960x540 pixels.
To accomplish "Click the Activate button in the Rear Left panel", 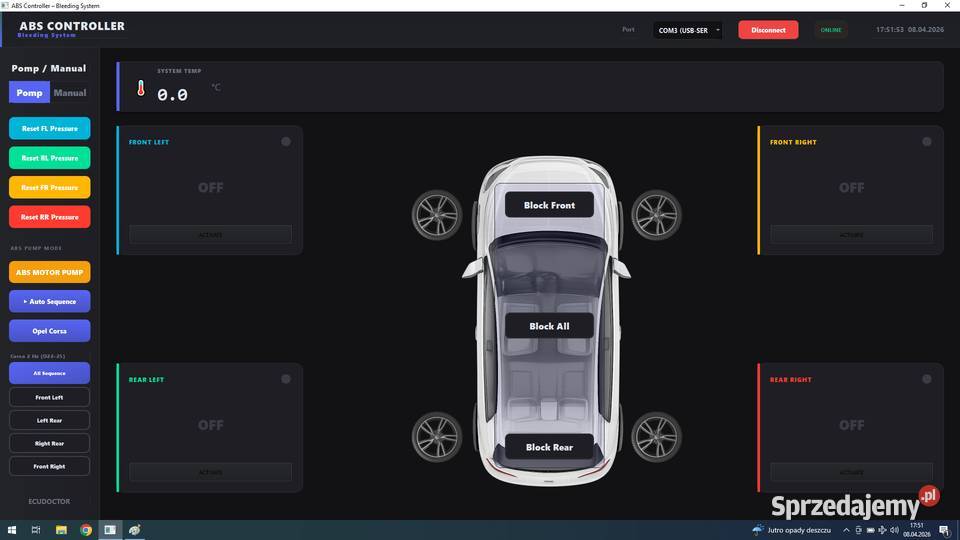I will pyautogui.click(x=210, y=472).
